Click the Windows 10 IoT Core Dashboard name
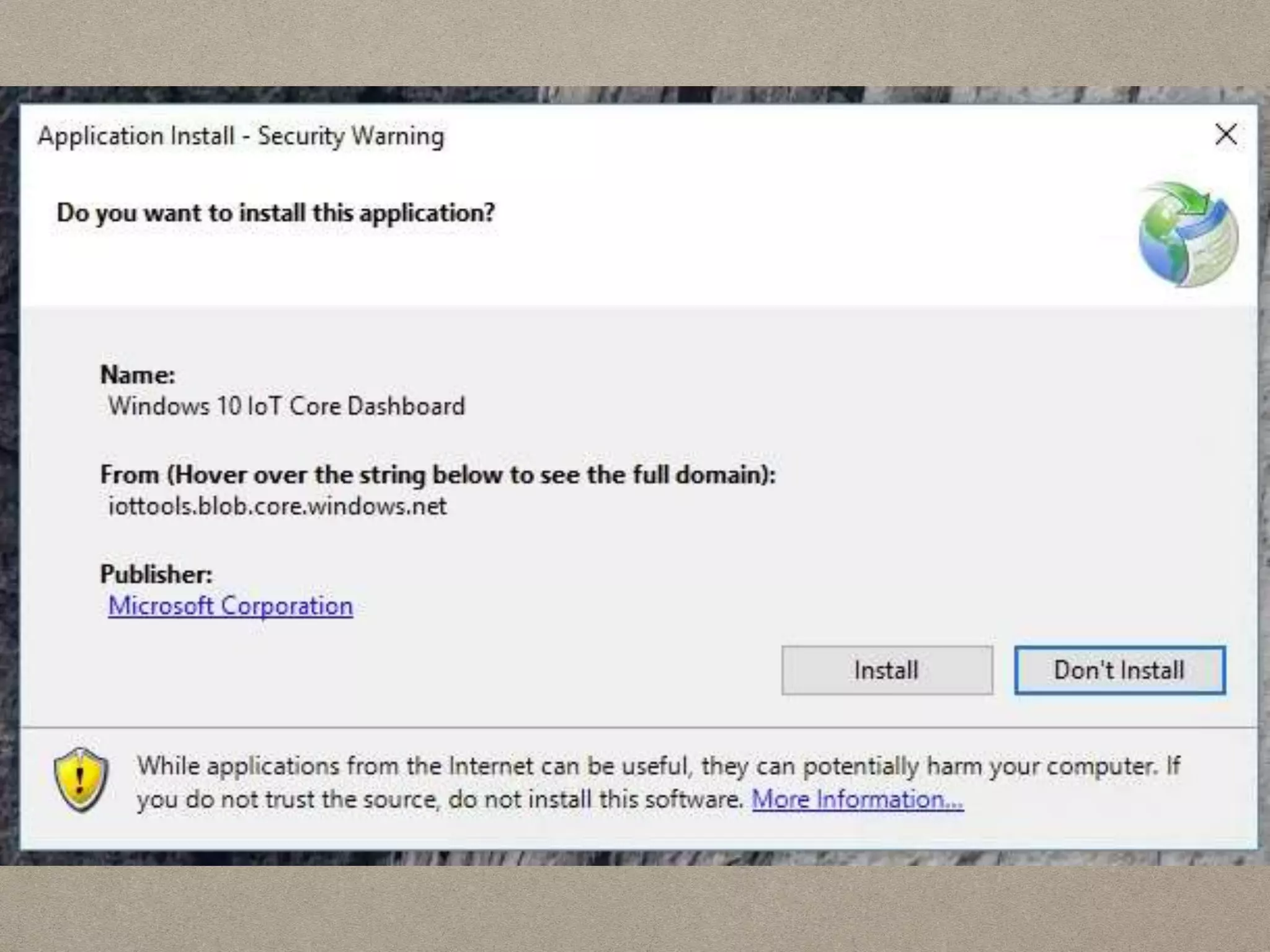Image resolution: width=1270 pixels, height=952 pixels. coord(286,406)
